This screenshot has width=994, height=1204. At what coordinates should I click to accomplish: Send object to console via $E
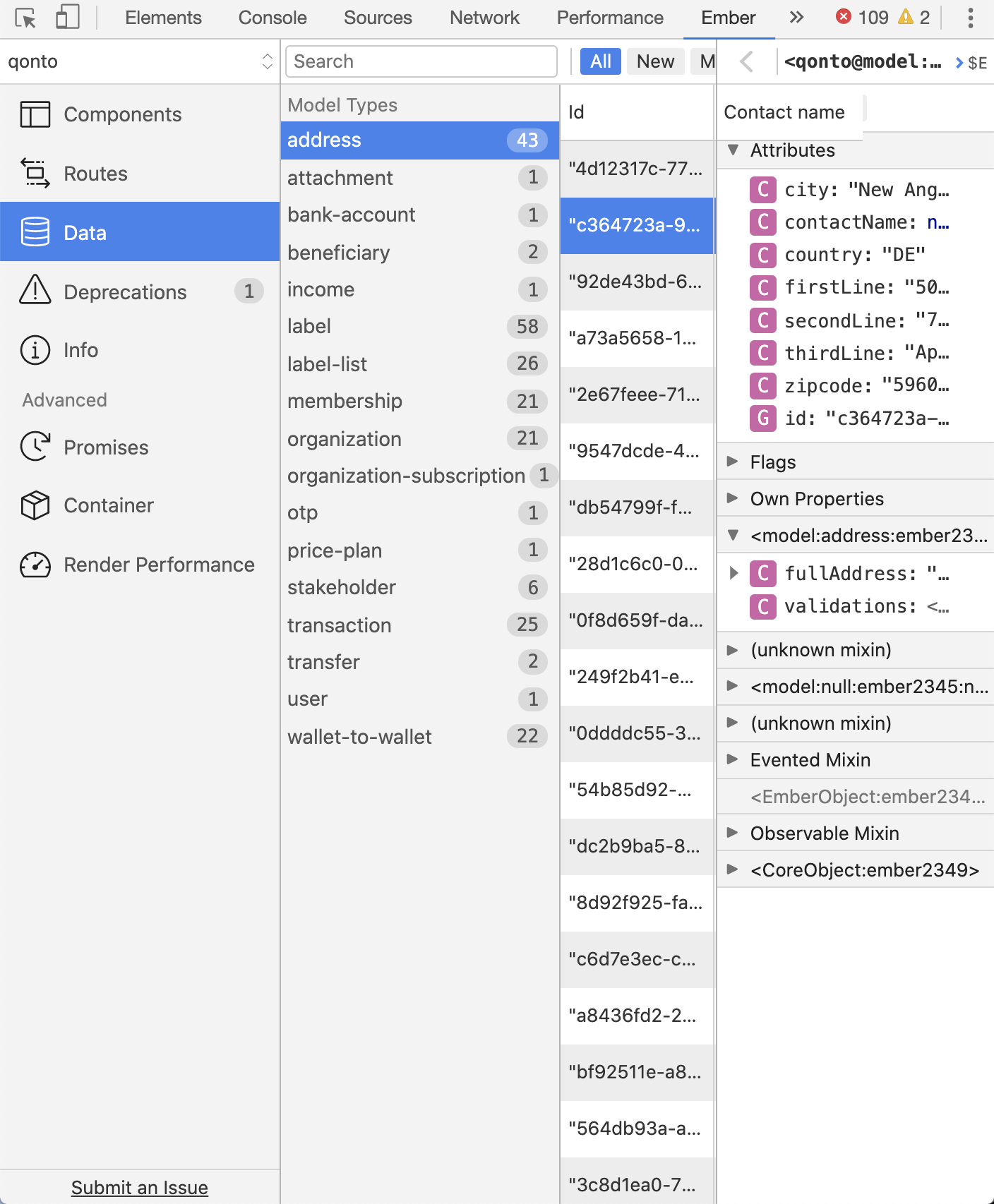(971, 63)
